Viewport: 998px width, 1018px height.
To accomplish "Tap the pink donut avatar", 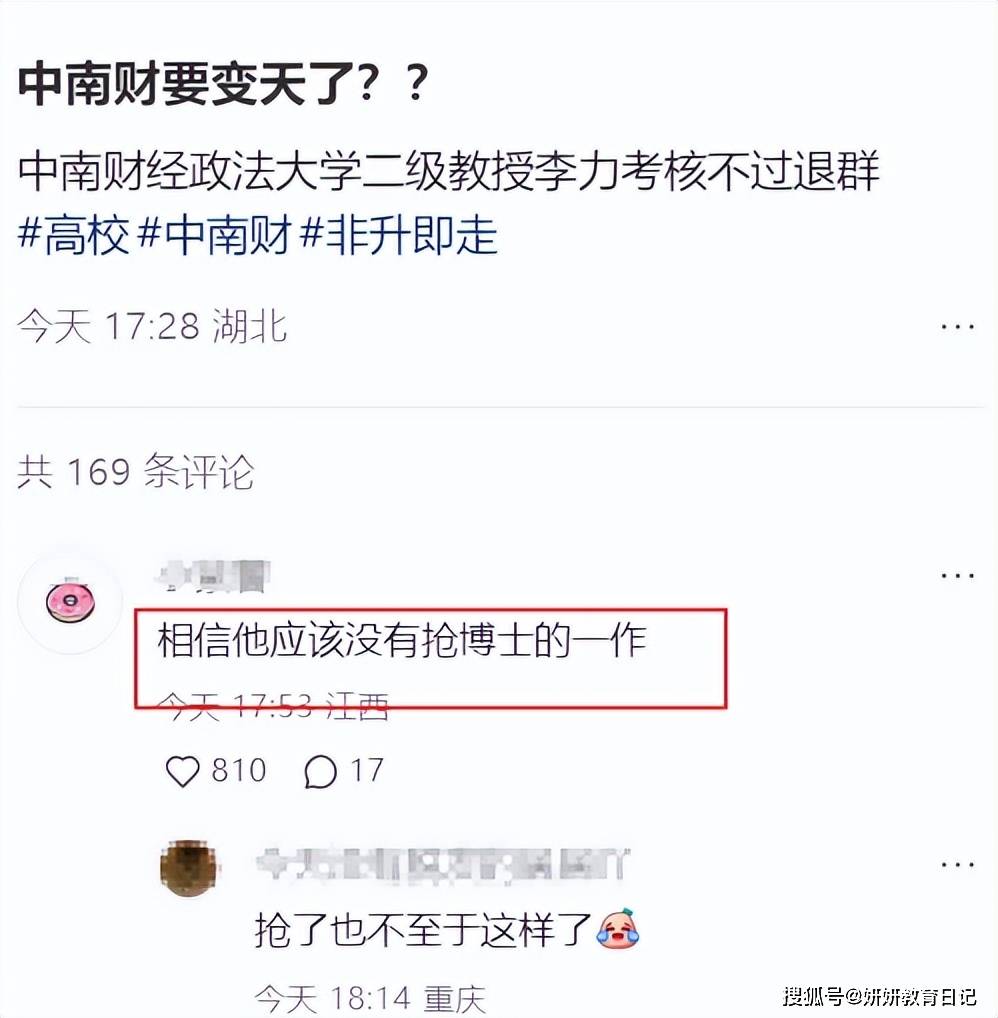I will click(70, 602).
